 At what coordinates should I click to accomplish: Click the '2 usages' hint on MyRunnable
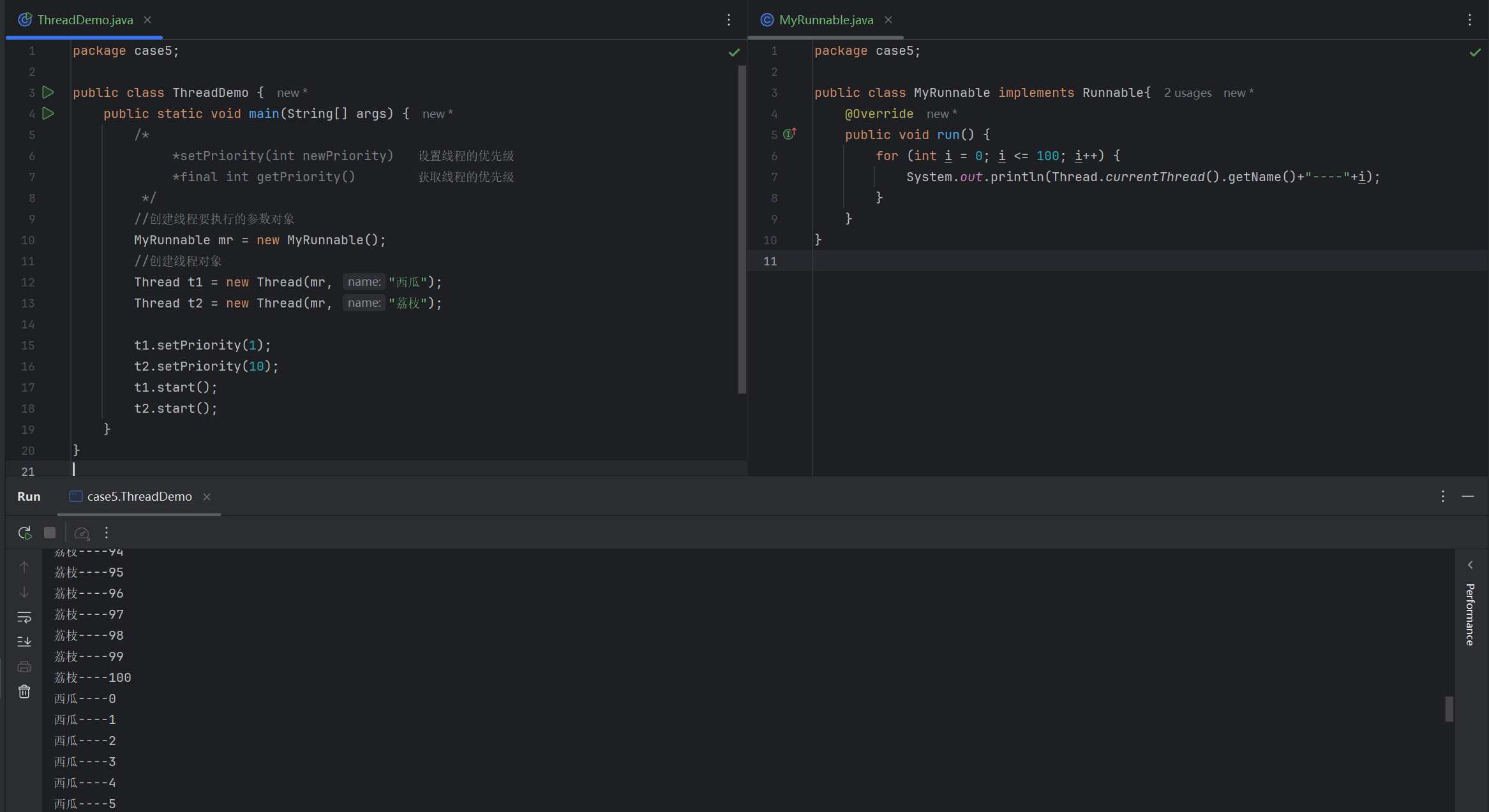coord(1187,93)
